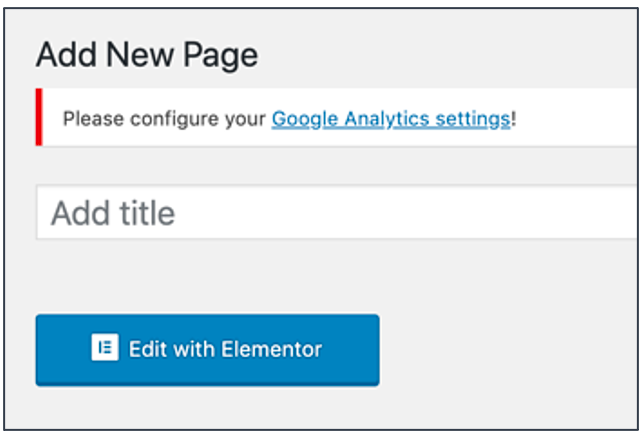Click the Add title placeholder text
This screenshot has height=436, width=644.
tap(113, 213)
